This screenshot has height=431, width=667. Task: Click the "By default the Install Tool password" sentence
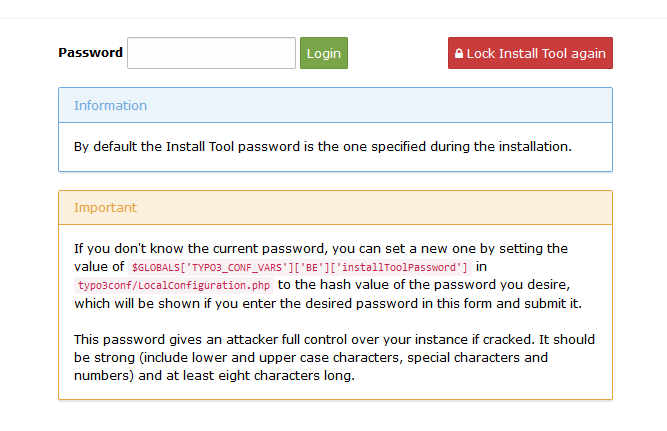pos(322,146)
